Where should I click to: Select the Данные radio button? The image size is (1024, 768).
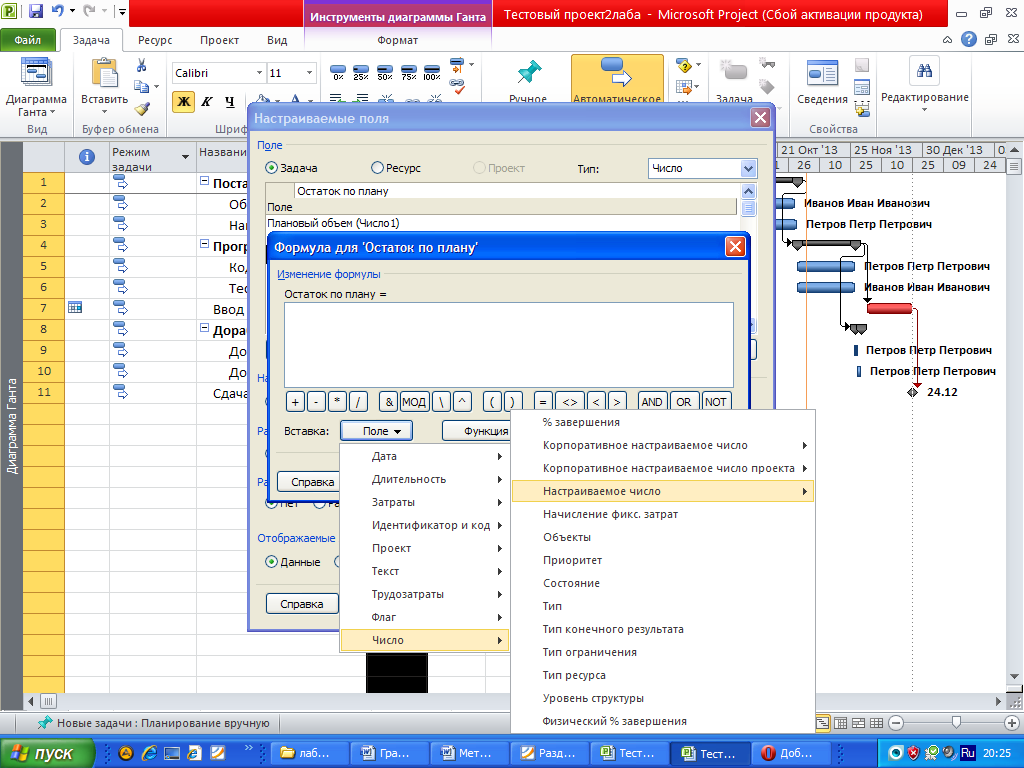[272, 562]
